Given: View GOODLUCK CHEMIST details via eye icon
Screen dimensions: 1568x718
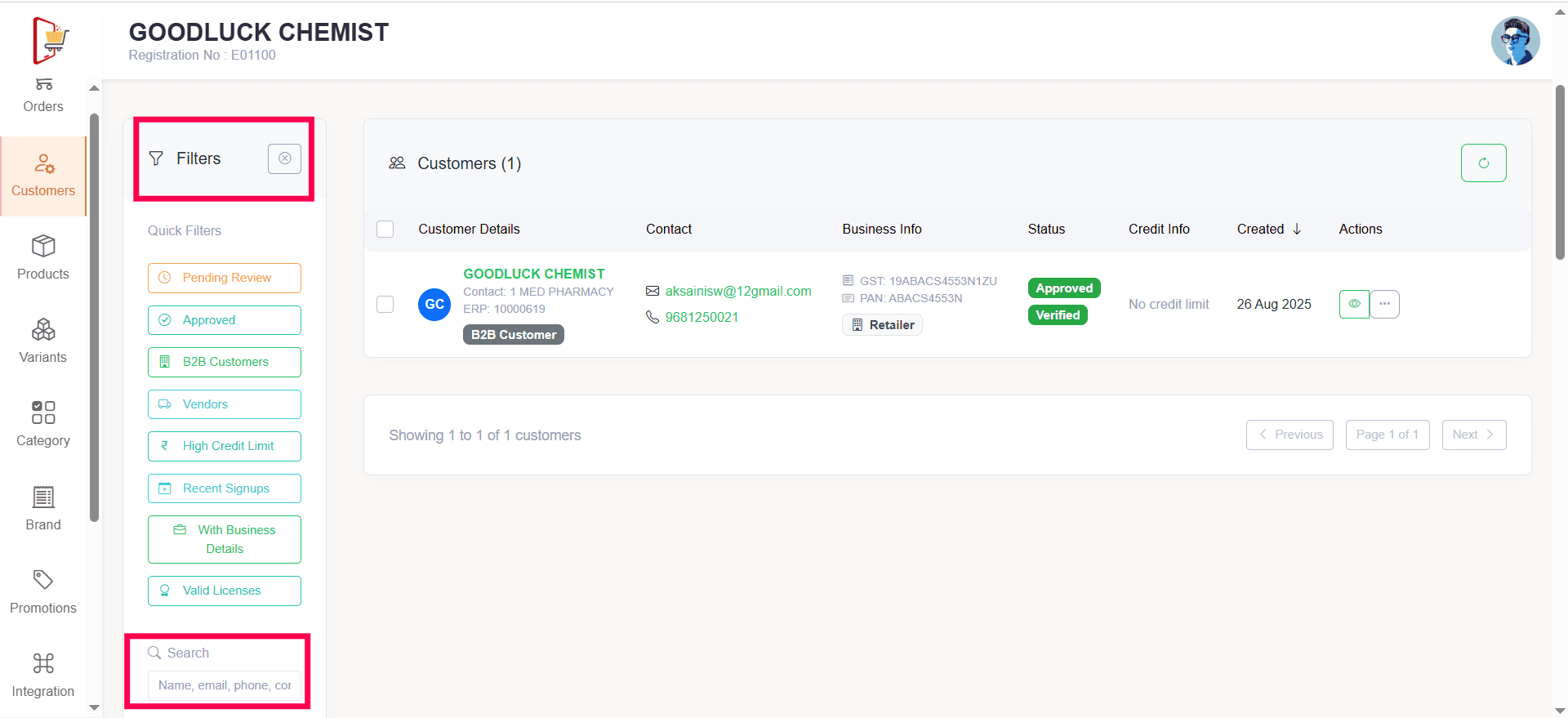Looking at the screenshot, I should 1354,304.
